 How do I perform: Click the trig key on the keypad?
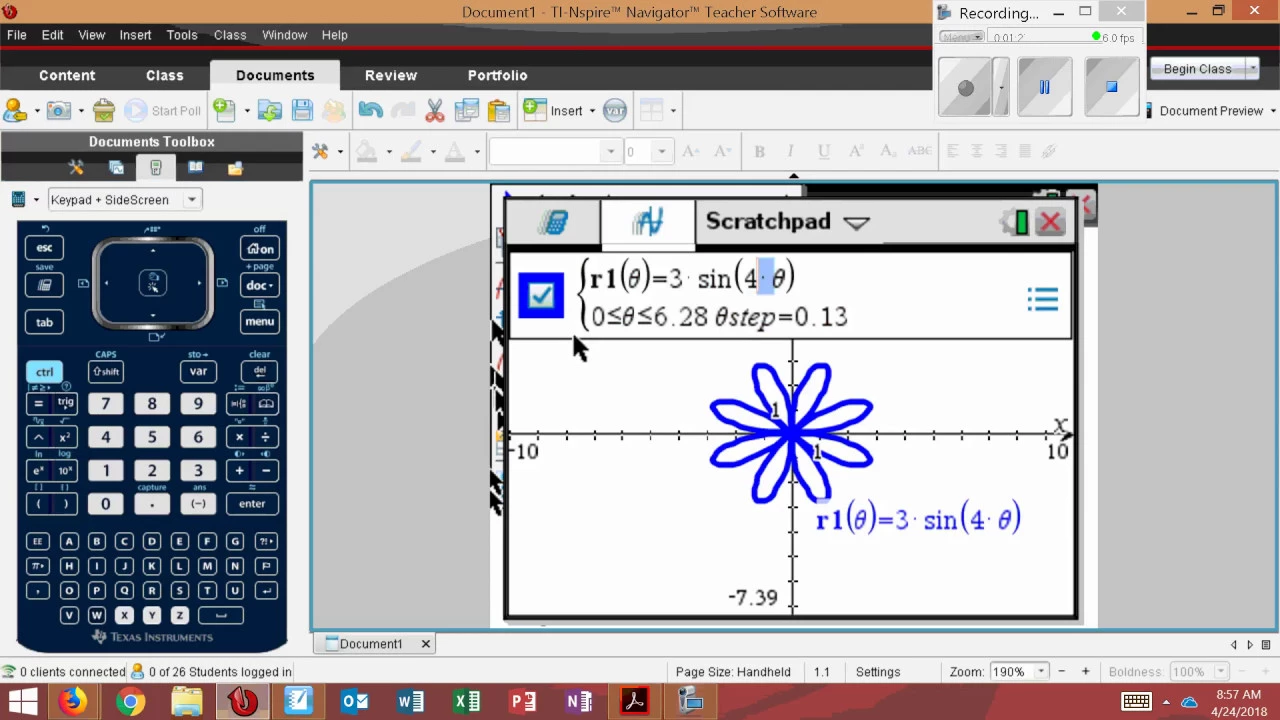(x=66, y=403)
